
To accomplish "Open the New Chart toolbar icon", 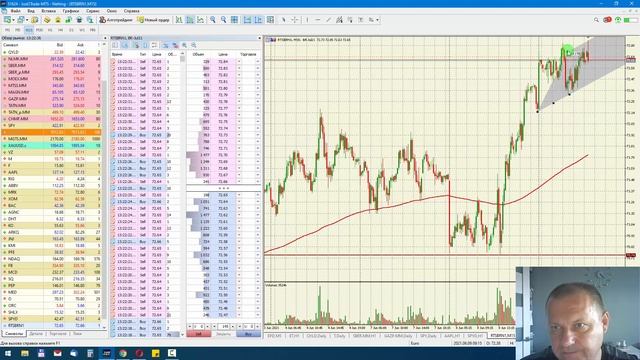I will click(7, 20).
